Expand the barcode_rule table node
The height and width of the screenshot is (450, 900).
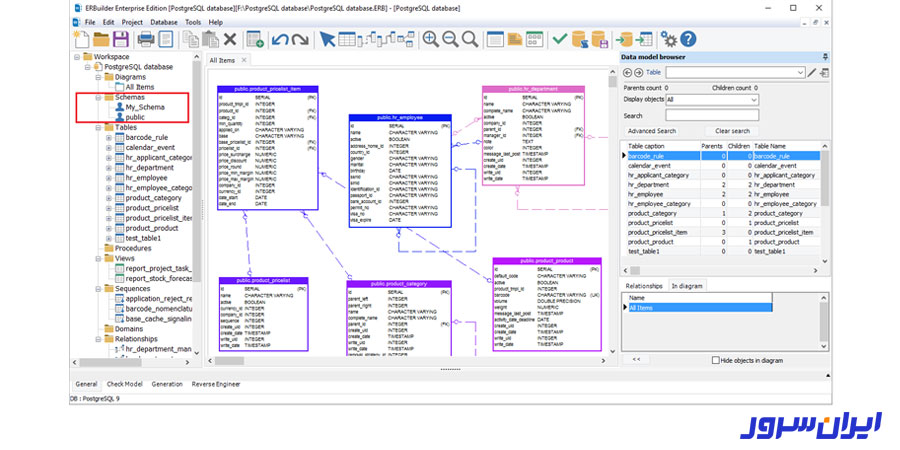click(109, 138)
